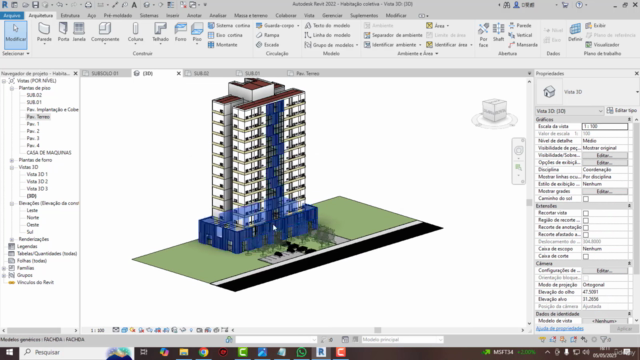The width and height of the screenshot is (640, 360).
Task: Choose the Rampa tool
Action: click(x=268, y=35)
